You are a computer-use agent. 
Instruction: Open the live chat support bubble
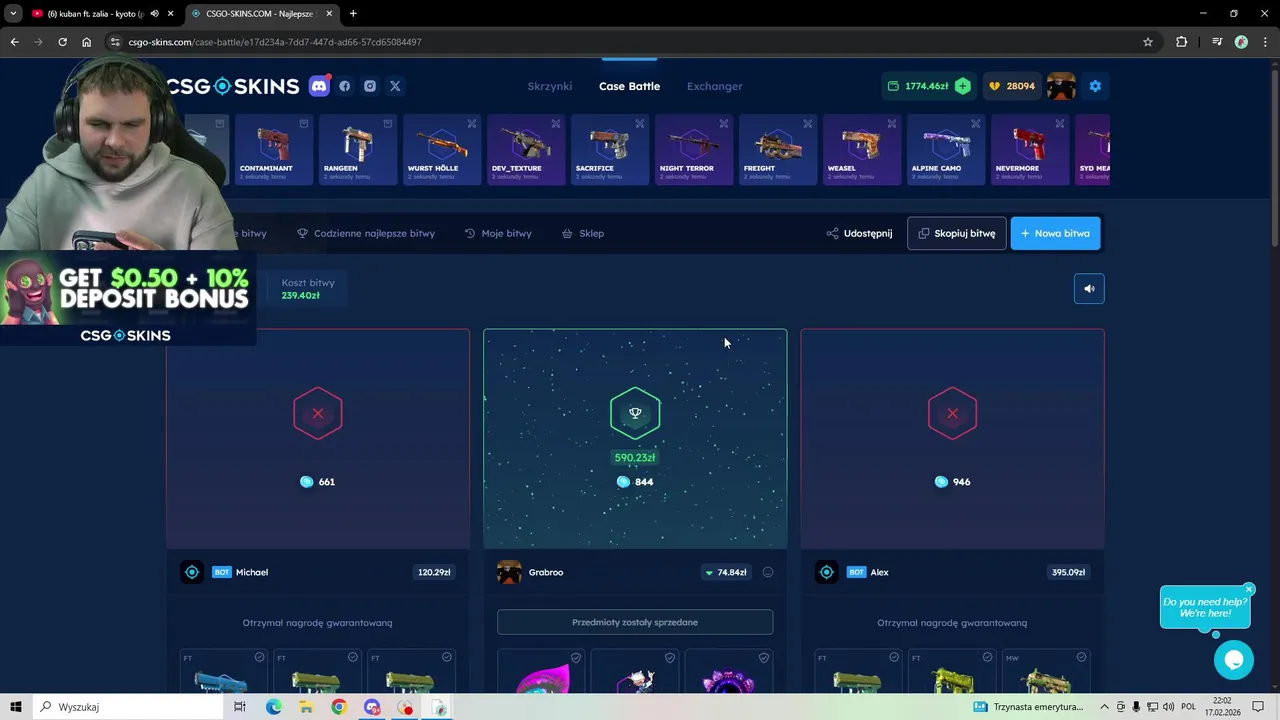[1233, 660]
